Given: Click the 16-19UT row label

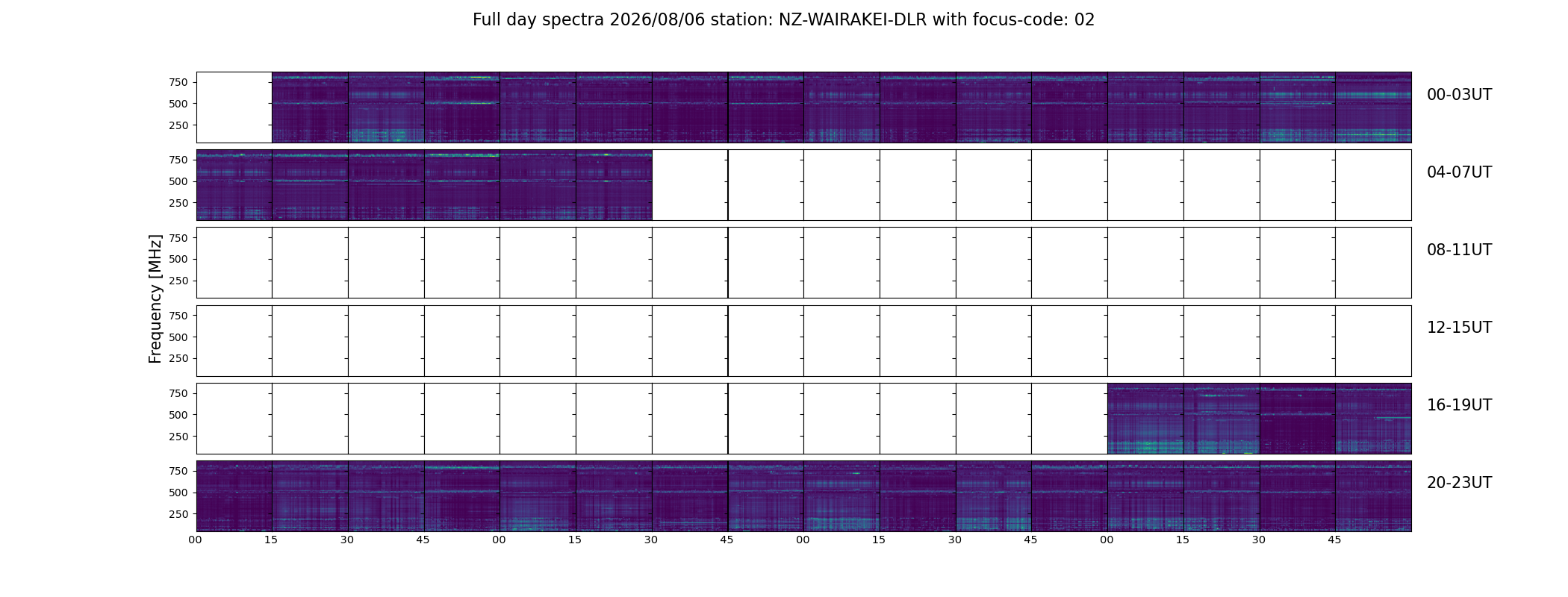Looking at the screenshot, I should coord(1459,405).
